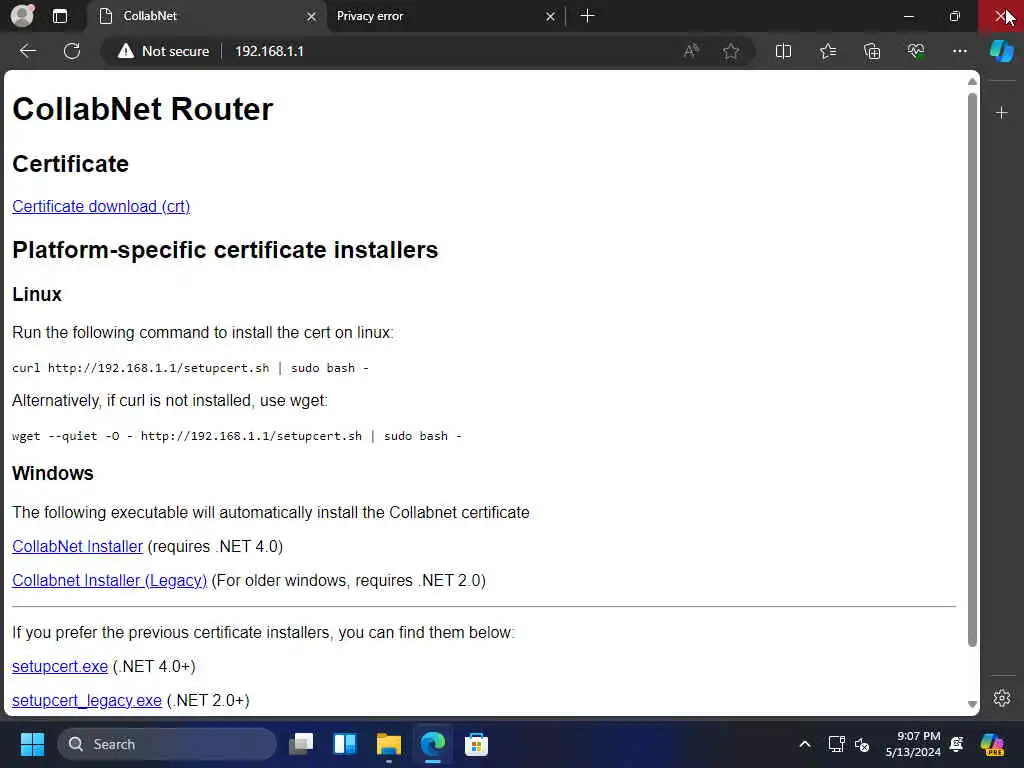Screen dimensions: 1024x768
Task: Restore down the Edge window
Action: point(954,16)
